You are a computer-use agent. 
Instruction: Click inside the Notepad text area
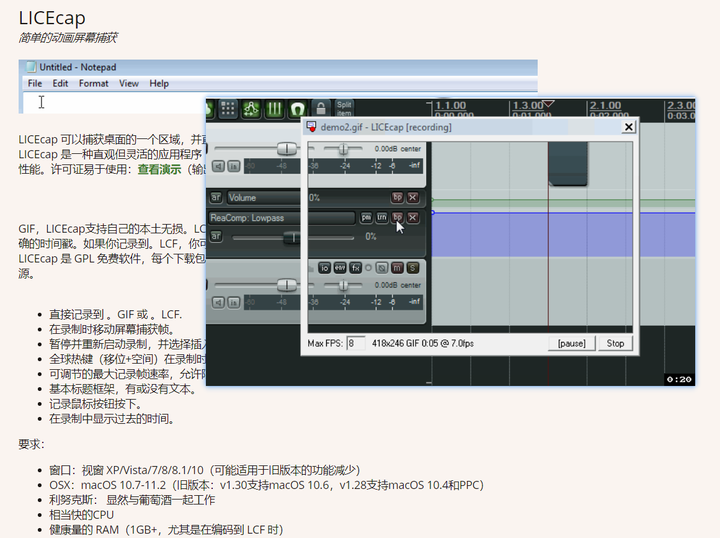[115, 103]
